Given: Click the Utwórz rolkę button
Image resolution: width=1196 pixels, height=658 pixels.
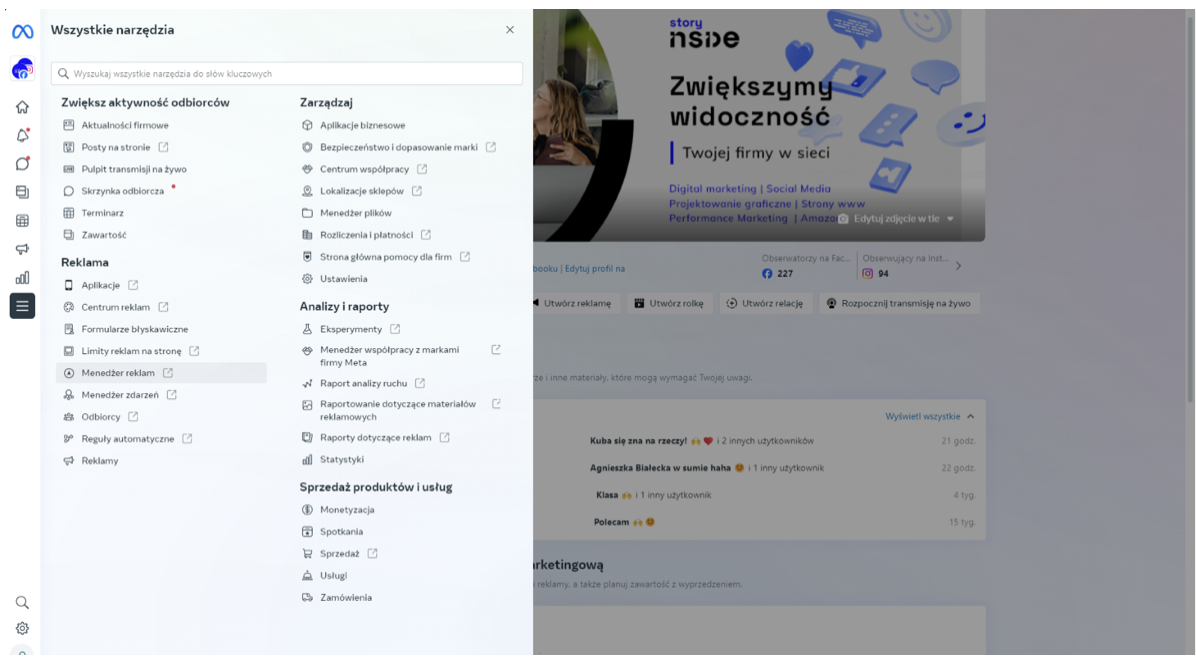Looking at the screenshot, I should [670, 303].
